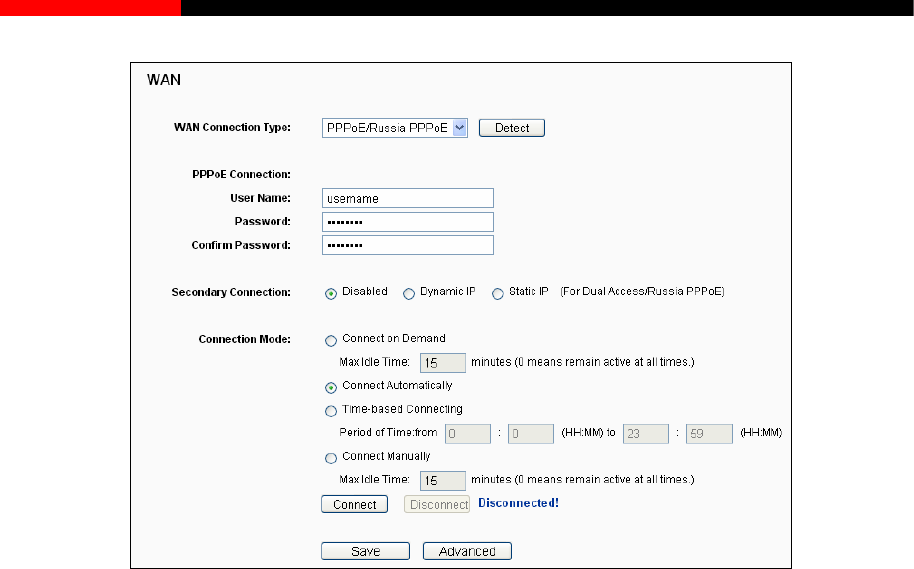914x569 pixels.
Task: Click the User Name input field
Action: 407,198
